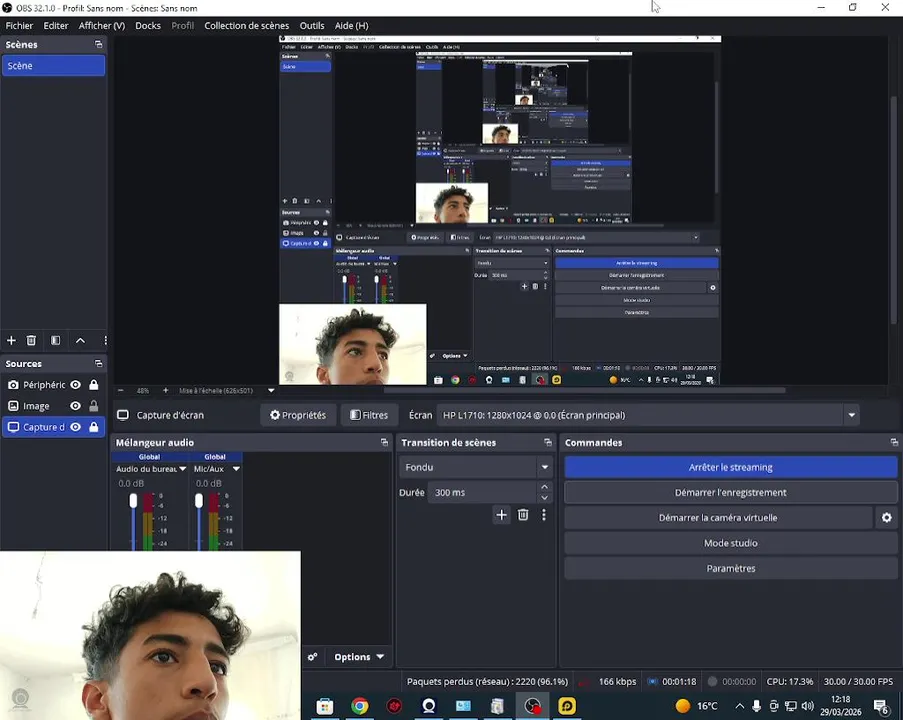Click microphone icon in system tray

click(x=757, y=706)
